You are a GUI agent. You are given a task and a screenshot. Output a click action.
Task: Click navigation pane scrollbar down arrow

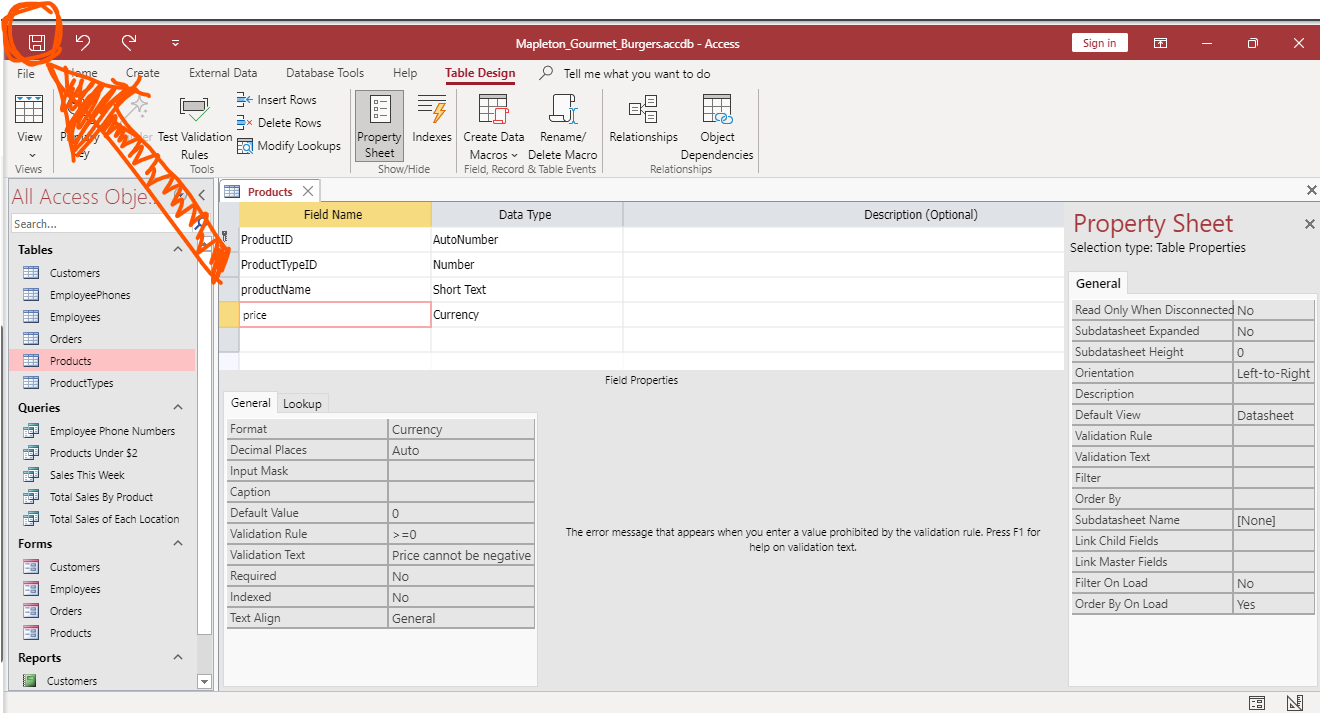click(x=205, y=682)
